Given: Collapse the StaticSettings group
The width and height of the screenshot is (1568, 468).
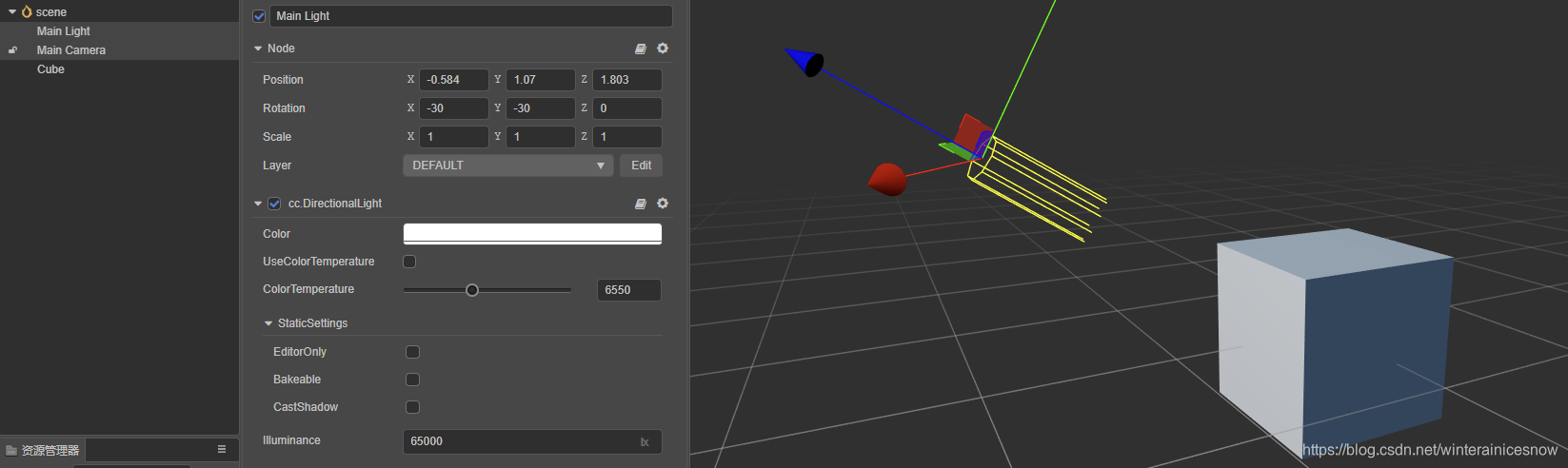Looking at the screenshot, I should point(268,323).
